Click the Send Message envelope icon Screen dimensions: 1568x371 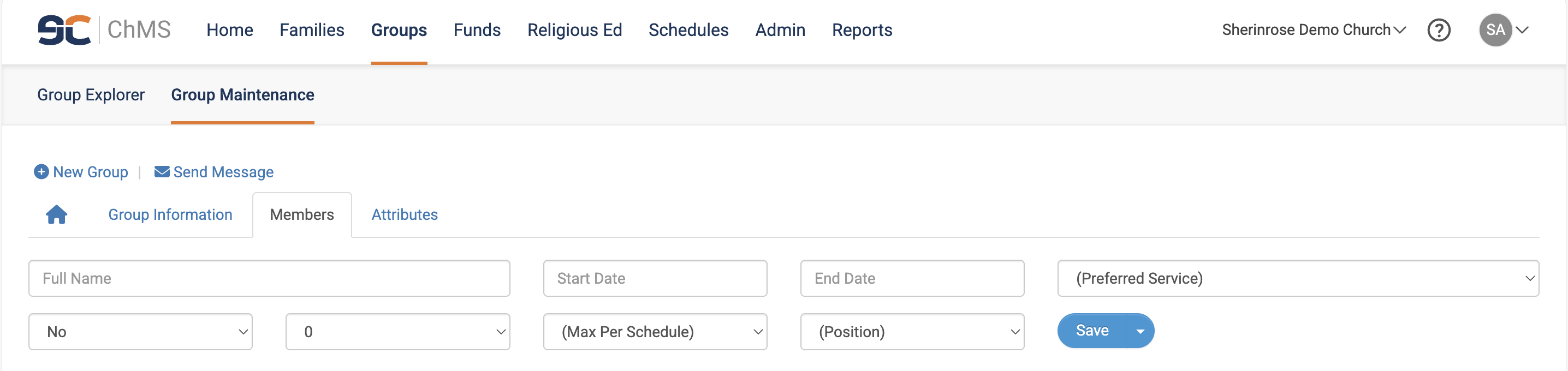click(162, 172)
